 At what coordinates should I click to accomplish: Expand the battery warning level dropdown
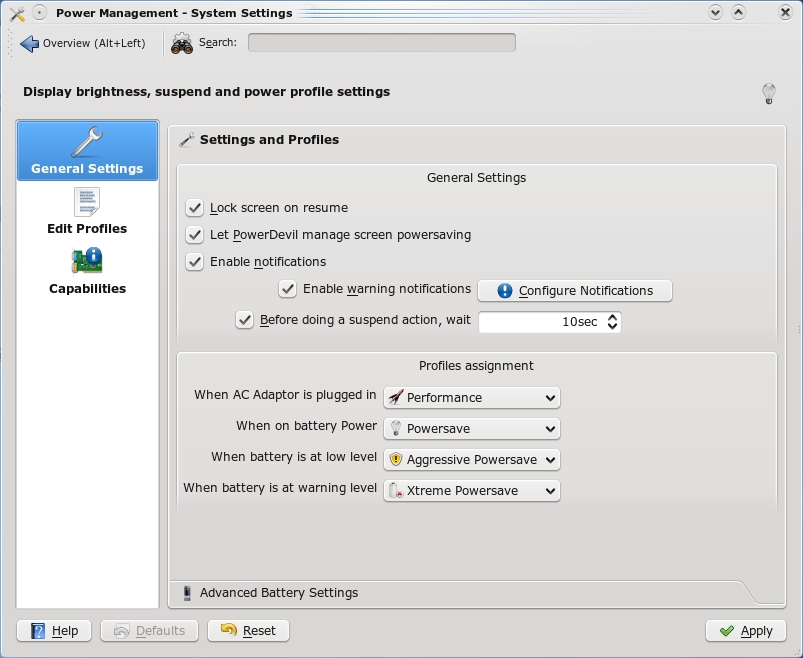[x=471, y=490]
